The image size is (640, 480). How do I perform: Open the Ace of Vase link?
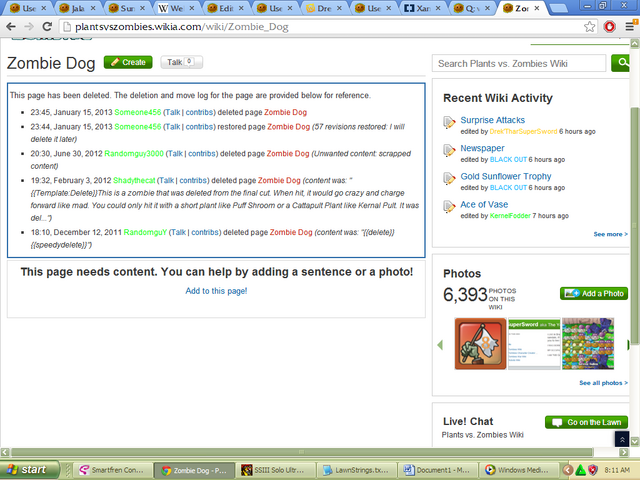(484, 204)
